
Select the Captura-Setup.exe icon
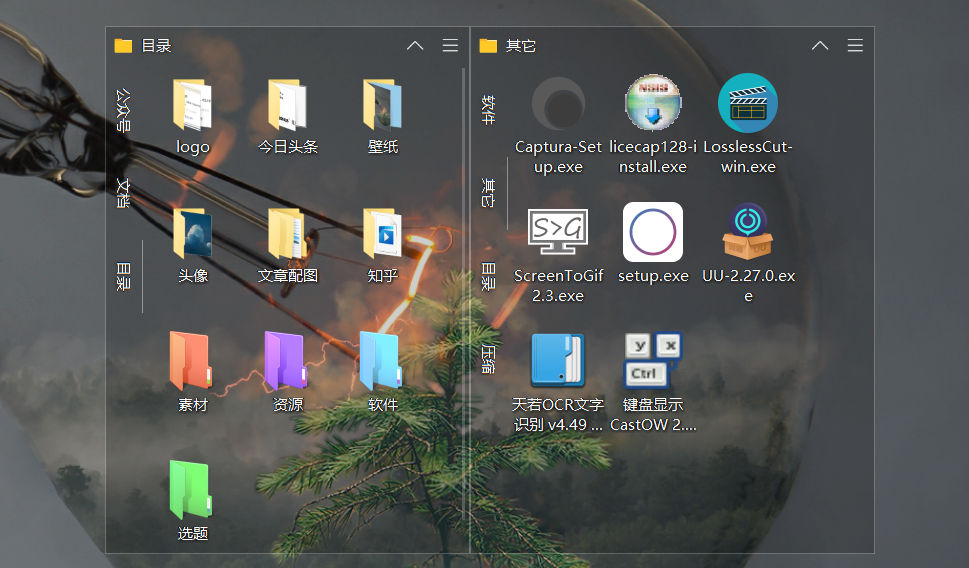558,103
